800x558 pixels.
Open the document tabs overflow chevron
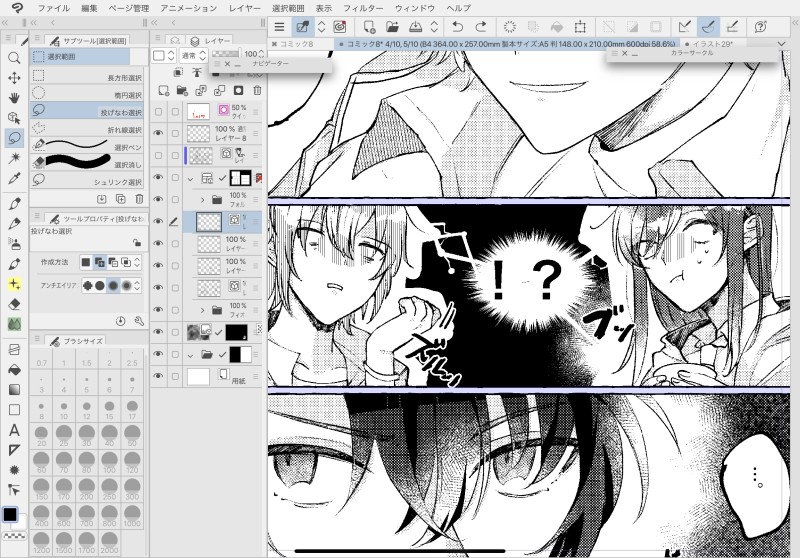pos(782,44)
